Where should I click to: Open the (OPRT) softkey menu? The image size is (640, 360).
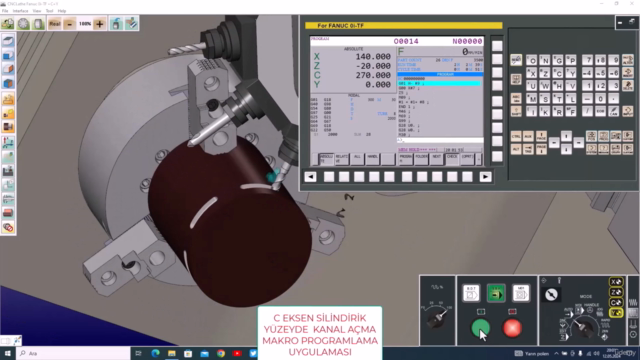(x=467, y=159)
